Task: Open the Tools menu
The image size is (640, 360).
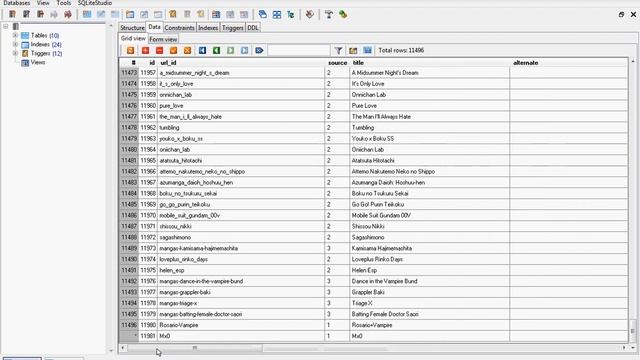Action: click(x=64, y=3)
